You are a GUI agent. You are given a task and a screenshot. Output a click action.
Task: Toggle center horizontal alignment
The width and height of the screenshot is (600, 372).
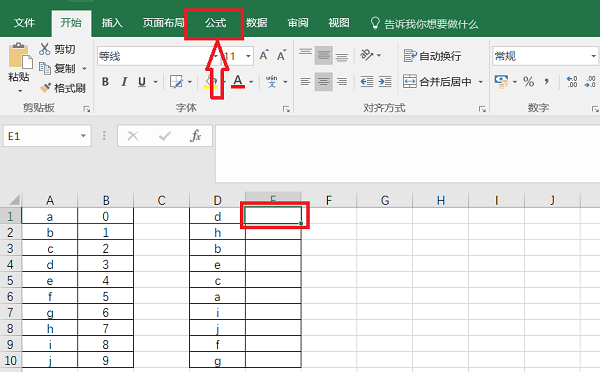point(324,82)
